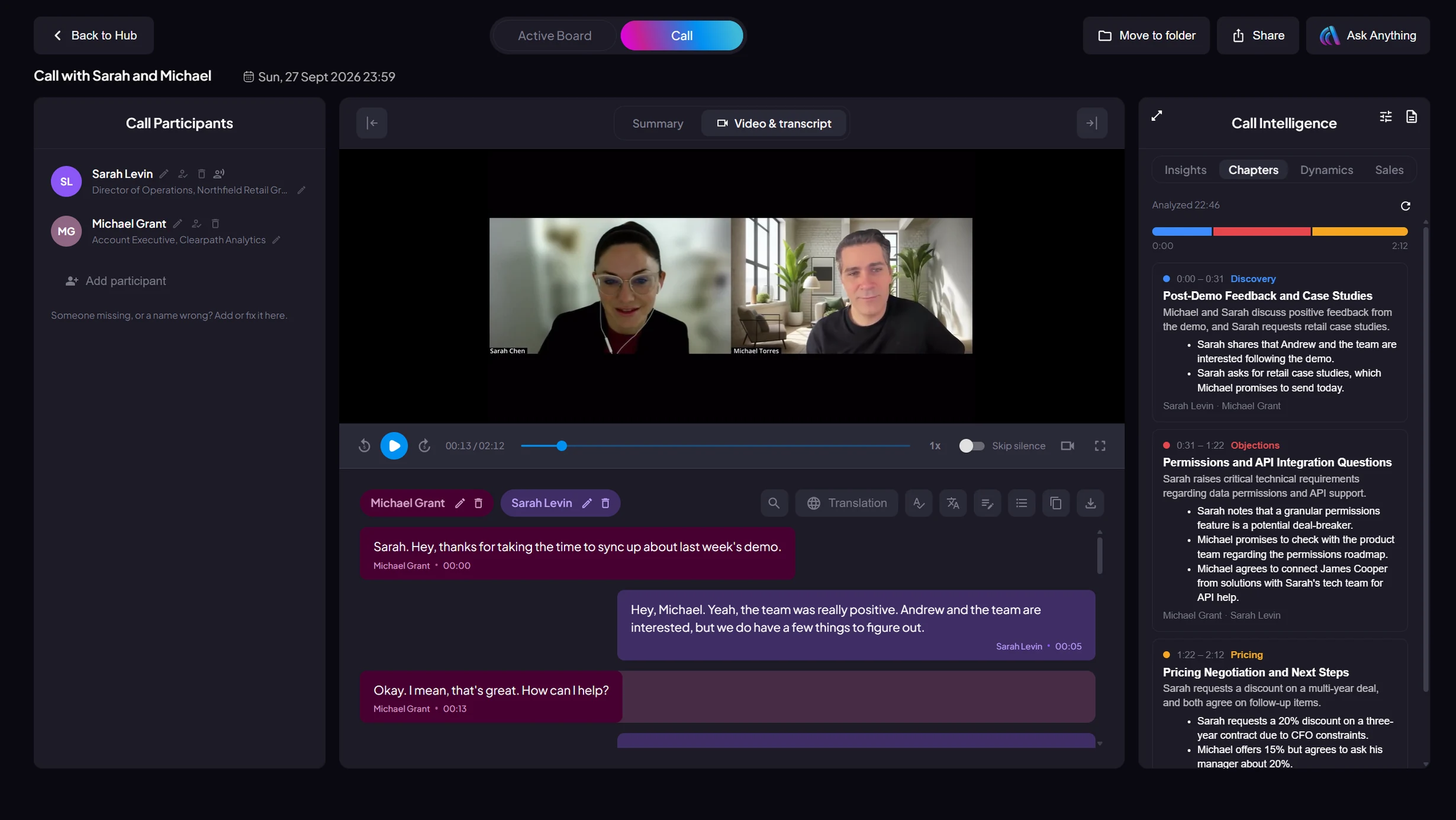Edit Sarah Levin's job title
Image resolution: width=1456 pixels, height=820 pixels.
[x=301, y=190]
